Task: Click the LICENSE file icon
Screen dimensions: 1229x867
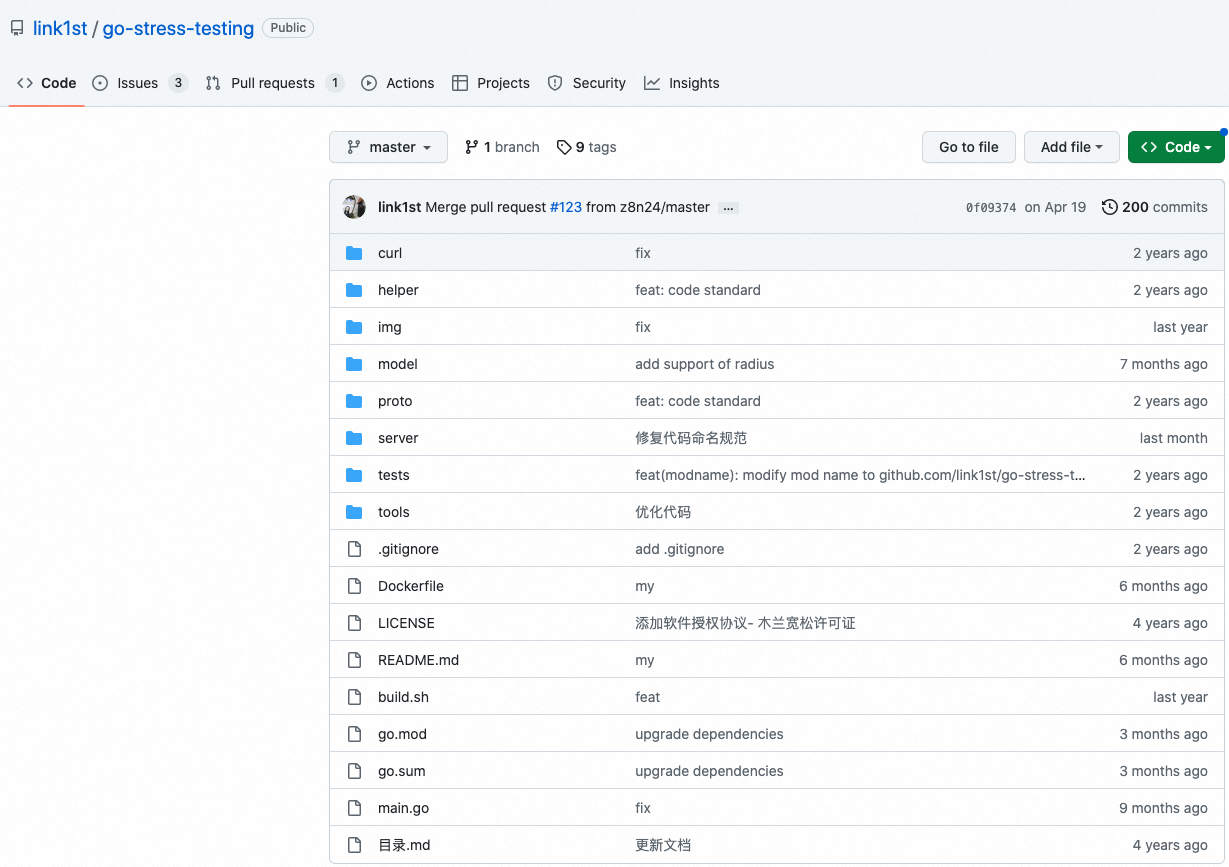Action: pos(354,623)
